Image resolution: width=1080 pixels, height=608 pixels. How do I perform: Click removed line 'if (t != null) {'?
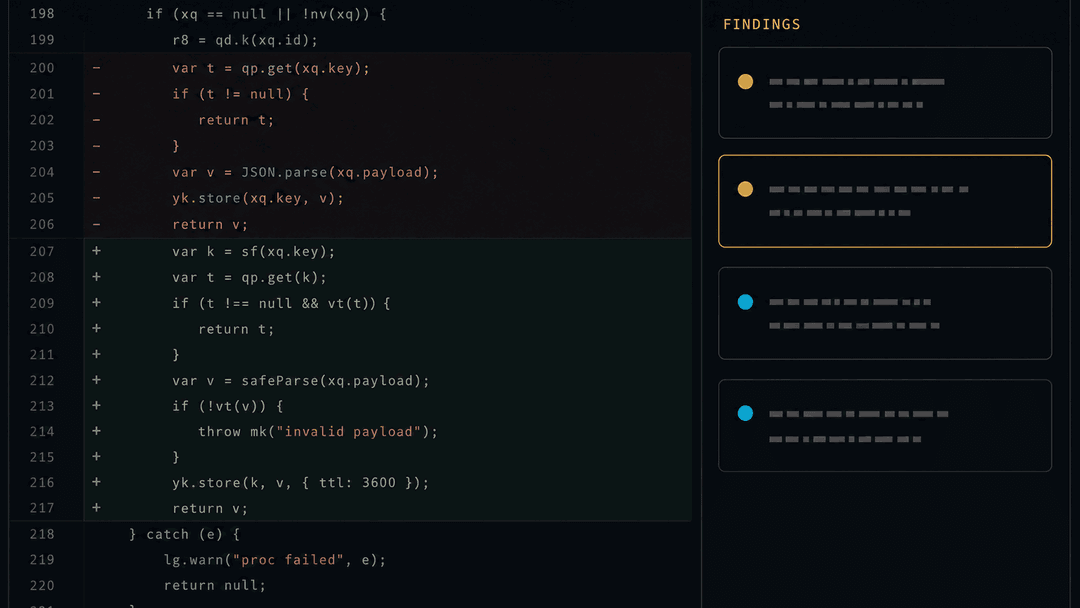pyautogui.click(x=240, y=94)
